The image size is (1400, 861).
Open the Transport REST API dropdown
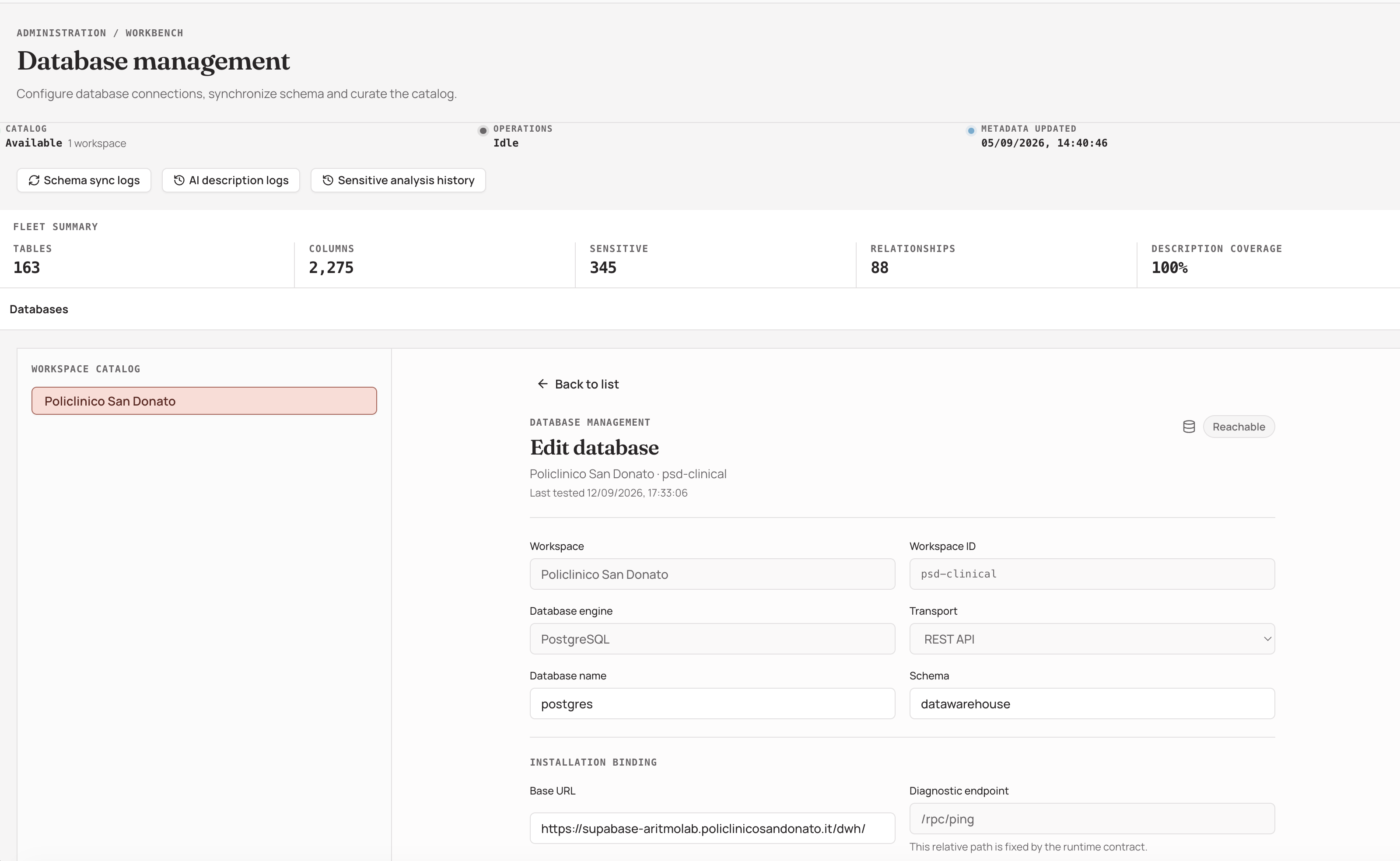(x=1092, y=639)
